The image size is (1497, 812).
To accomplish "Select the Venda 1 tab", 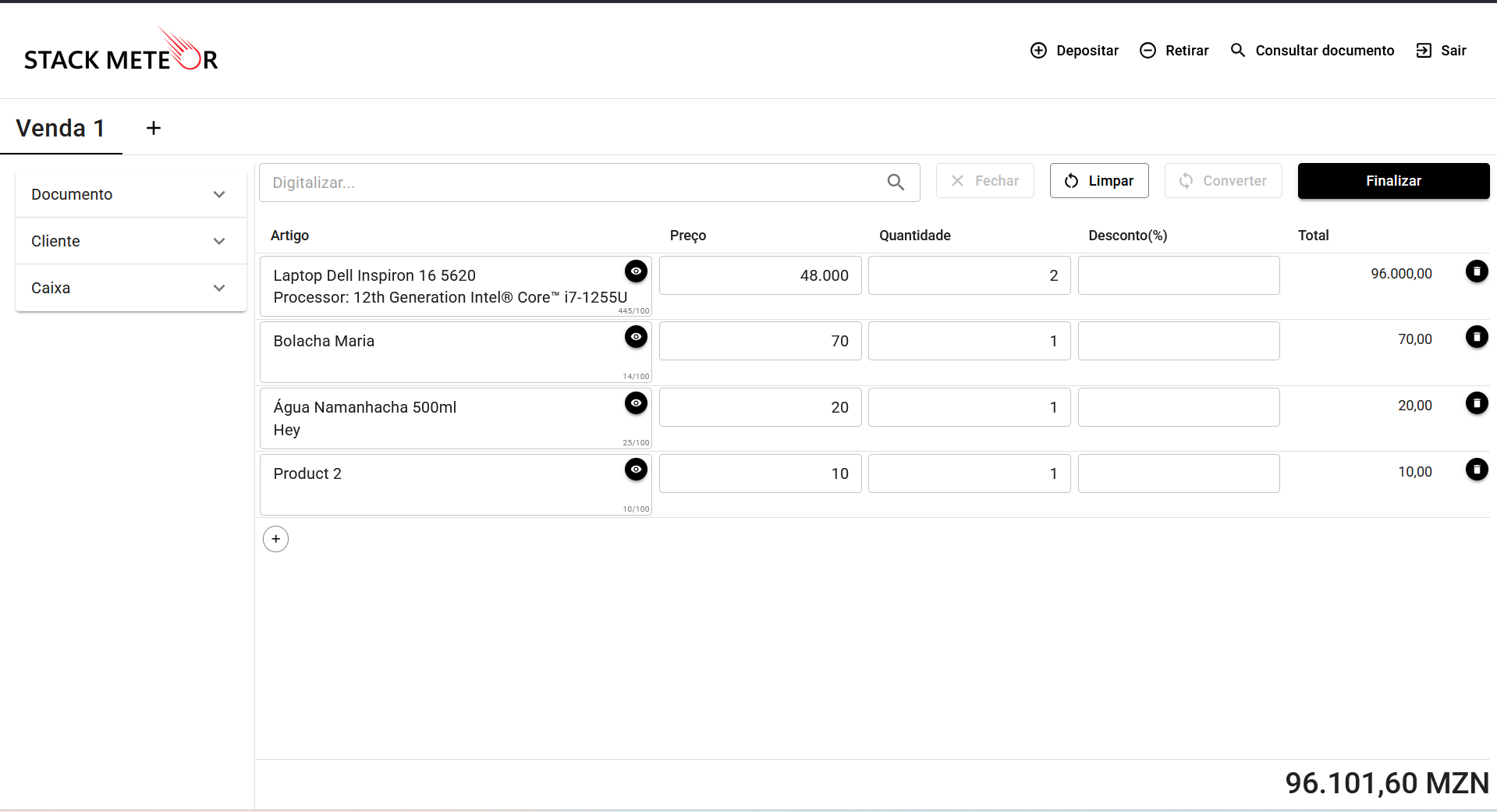I will tap(61, 128).
